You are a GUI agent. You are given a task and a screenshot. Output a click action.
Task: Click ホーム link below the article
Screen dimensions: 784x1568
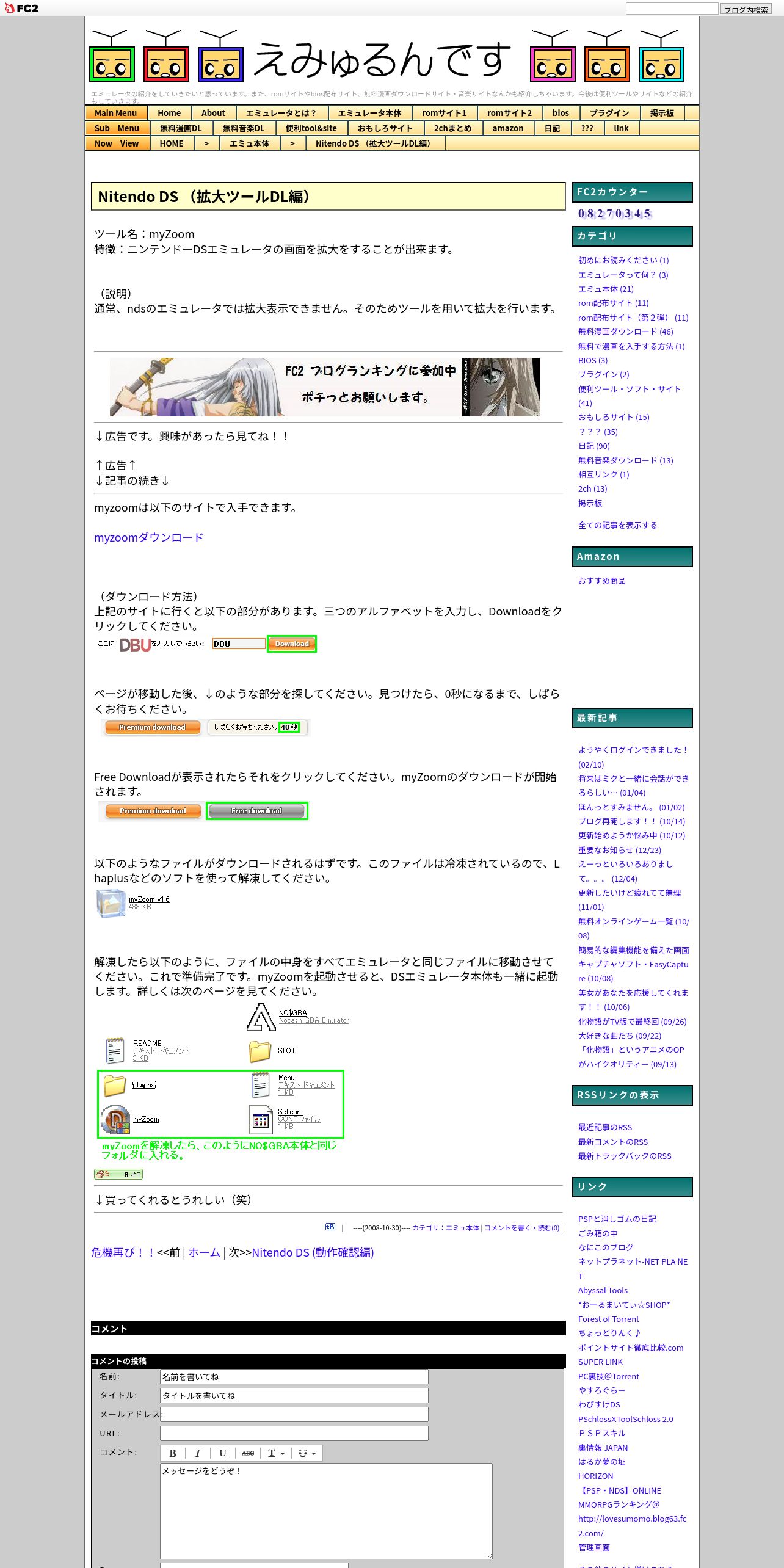click(204, 1253)
